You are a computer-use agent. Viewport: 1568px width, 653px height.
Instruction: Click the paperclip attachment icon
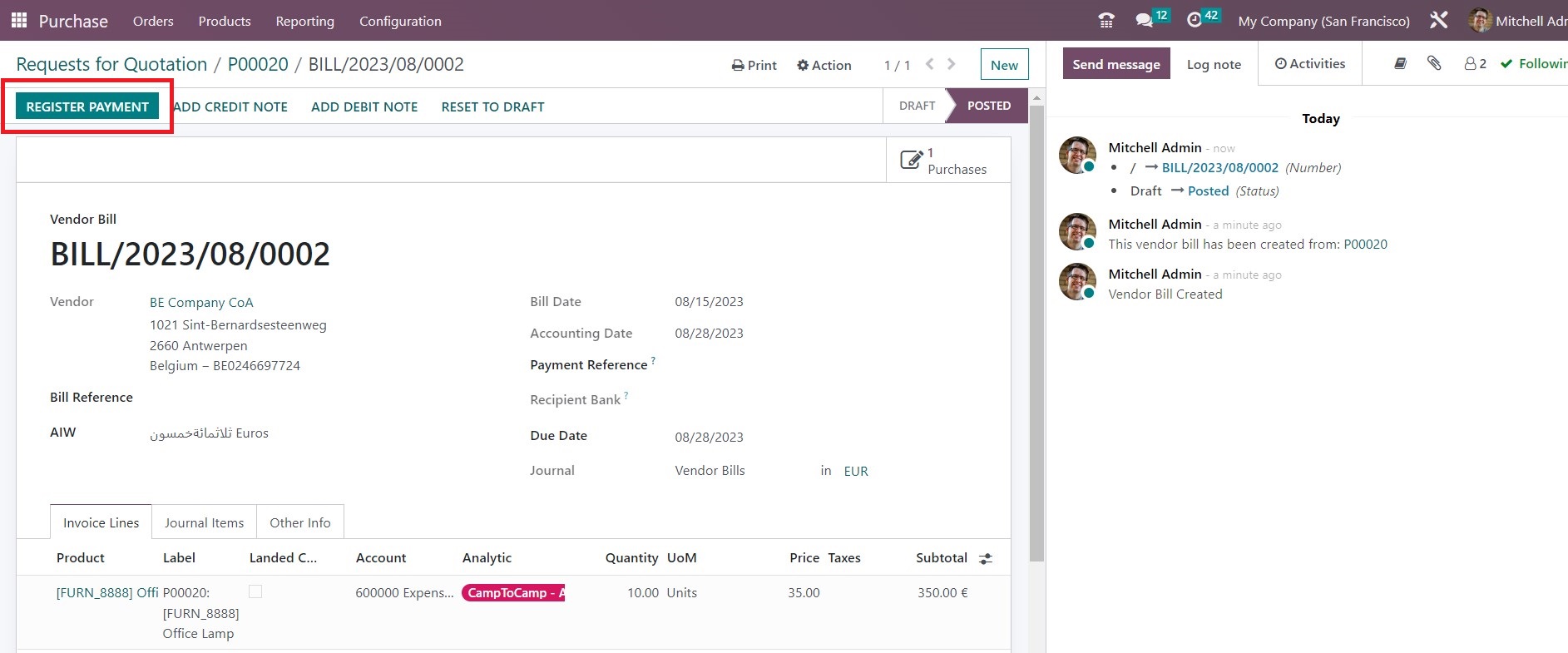pos(1434,63)
